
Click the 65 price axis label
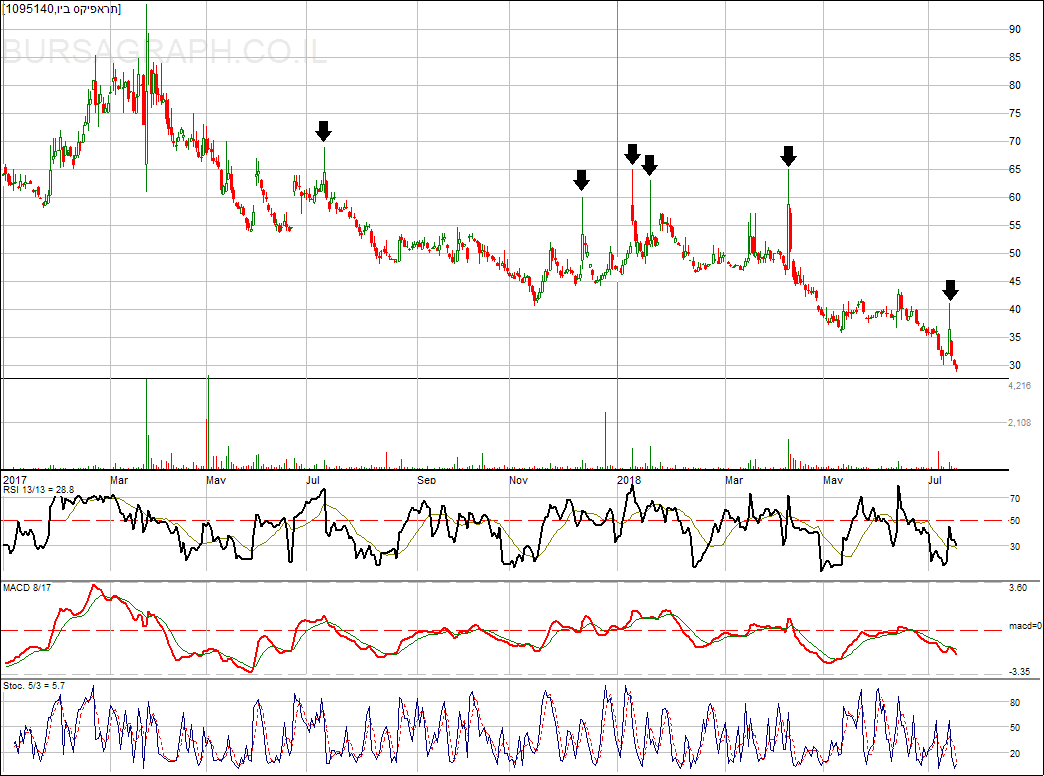coord(1015,169)
